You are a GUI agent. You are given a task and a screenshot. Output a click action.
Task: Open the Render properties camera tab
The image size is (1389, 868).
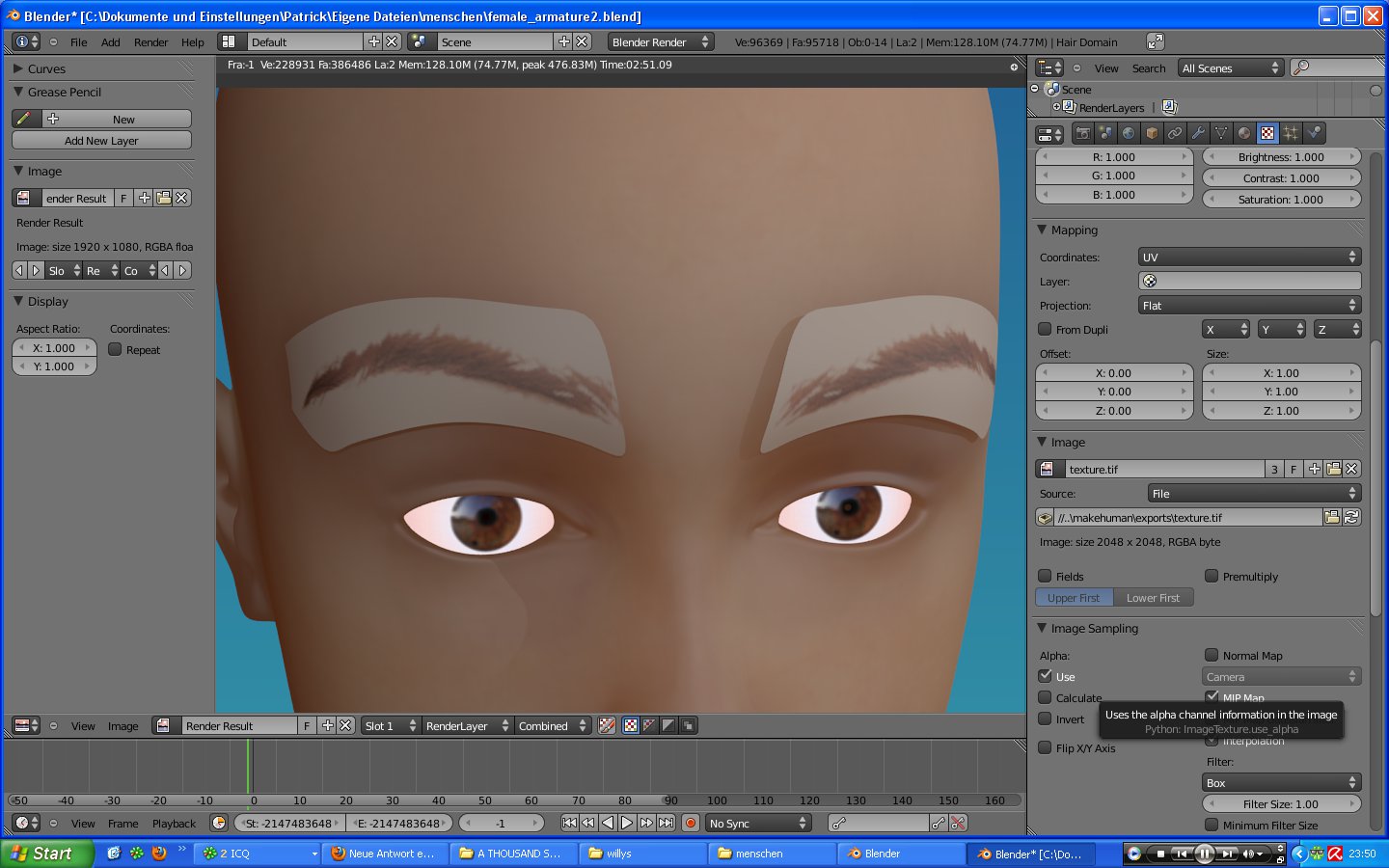click(1083, 133)
